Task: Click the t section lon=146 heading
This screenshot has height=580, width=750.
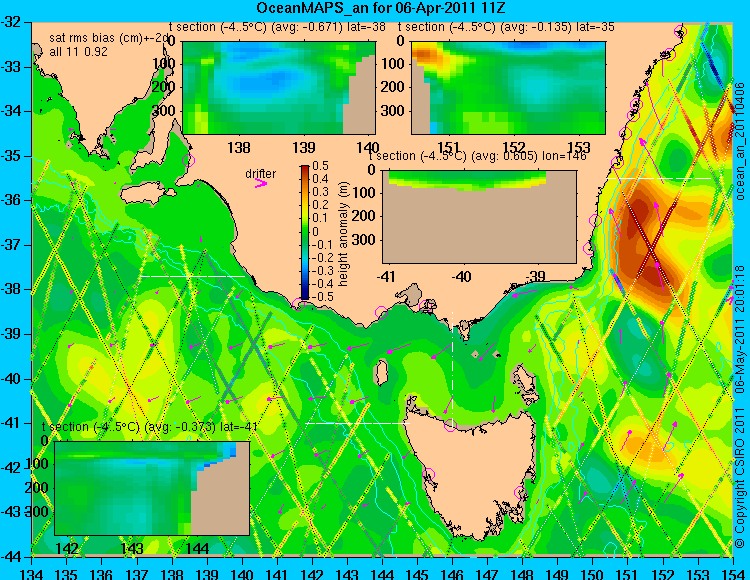Action: coord(477,156)
